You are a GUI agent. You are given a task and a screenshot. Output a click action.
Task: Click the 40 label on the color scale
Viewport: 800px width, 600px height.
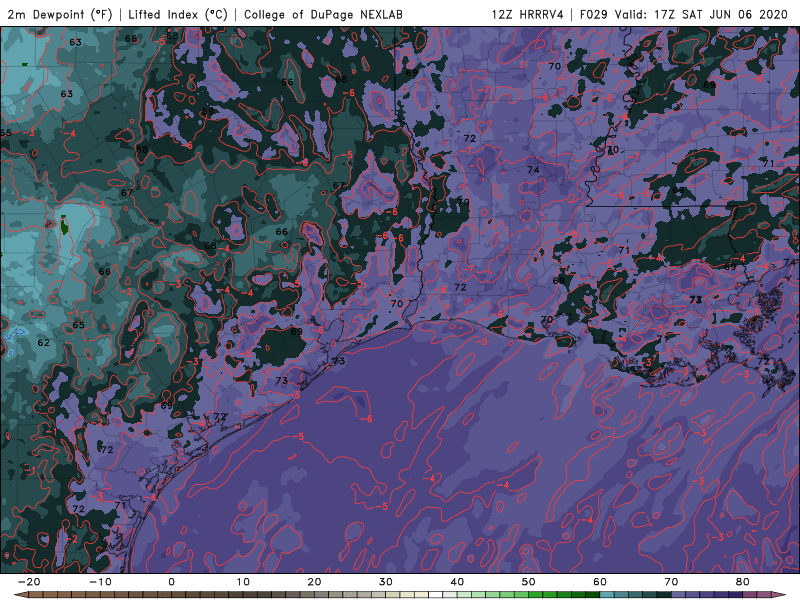(x=457, y=582)
